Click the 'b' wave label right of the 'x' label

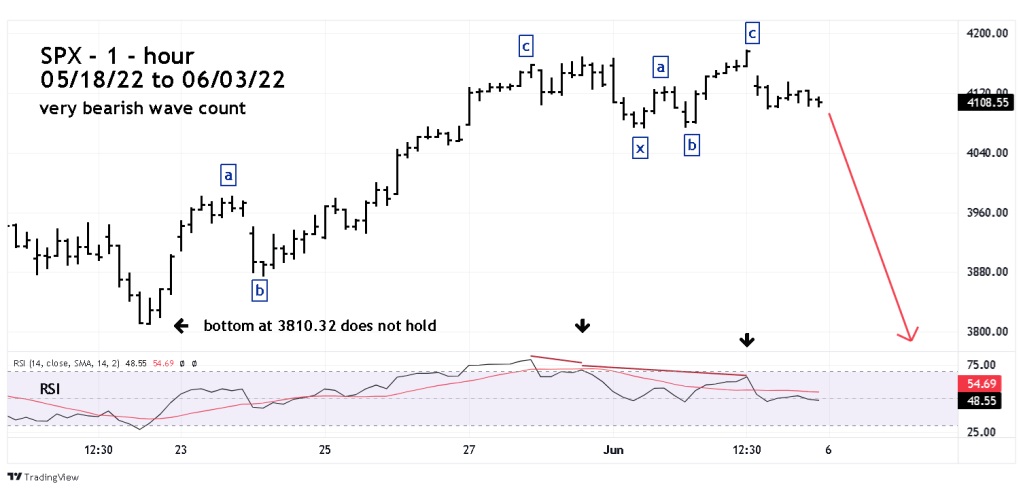pyautogui.click(x=691, y=146)
